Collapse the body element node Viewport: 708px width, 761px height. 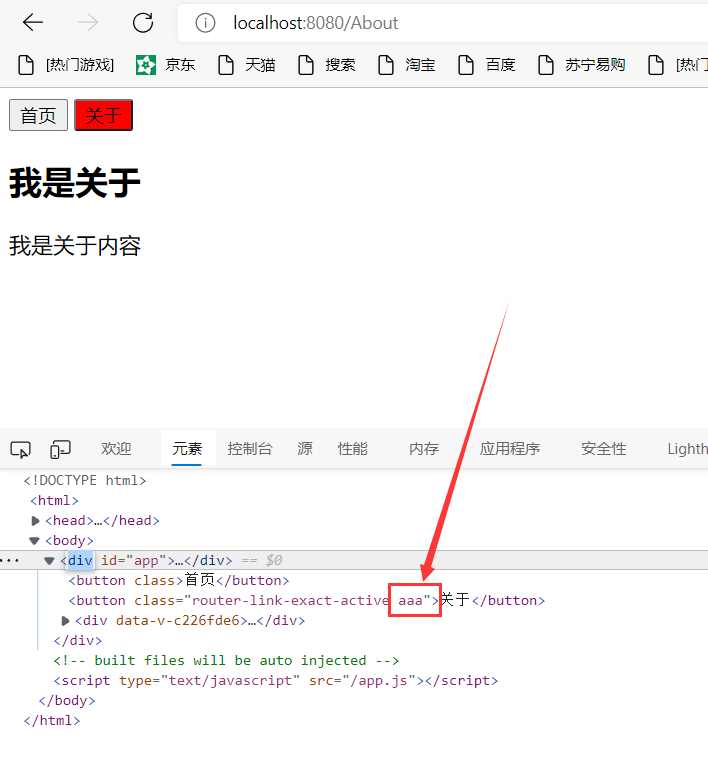click(x=34, y=541)
